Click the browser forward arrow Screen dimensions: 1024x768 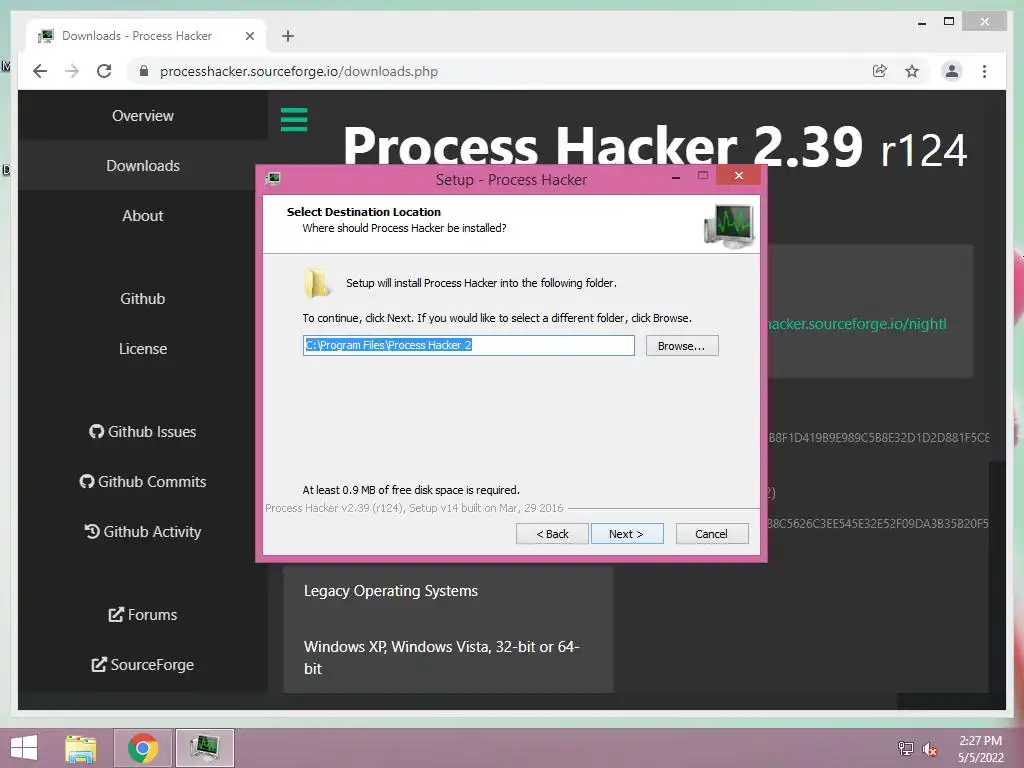72,71
